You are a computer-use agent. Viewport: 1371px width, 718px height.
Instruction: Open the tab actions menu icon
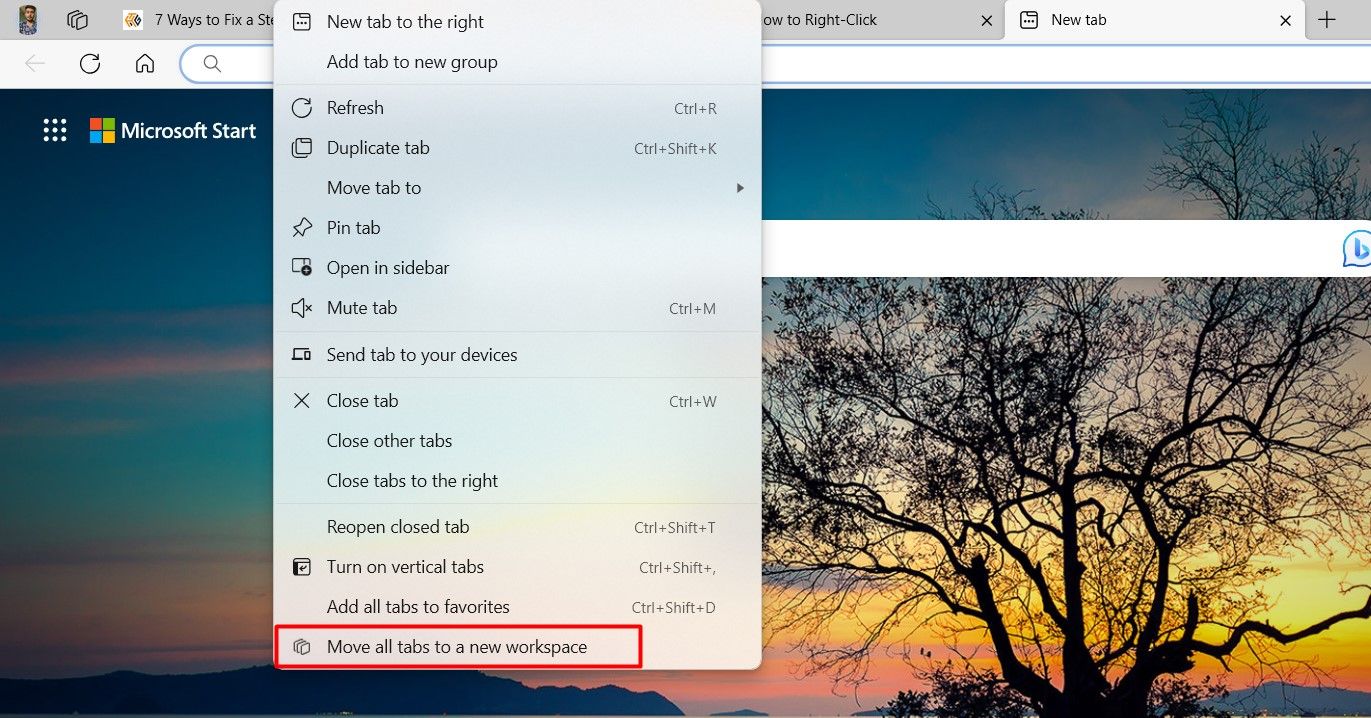77,20
